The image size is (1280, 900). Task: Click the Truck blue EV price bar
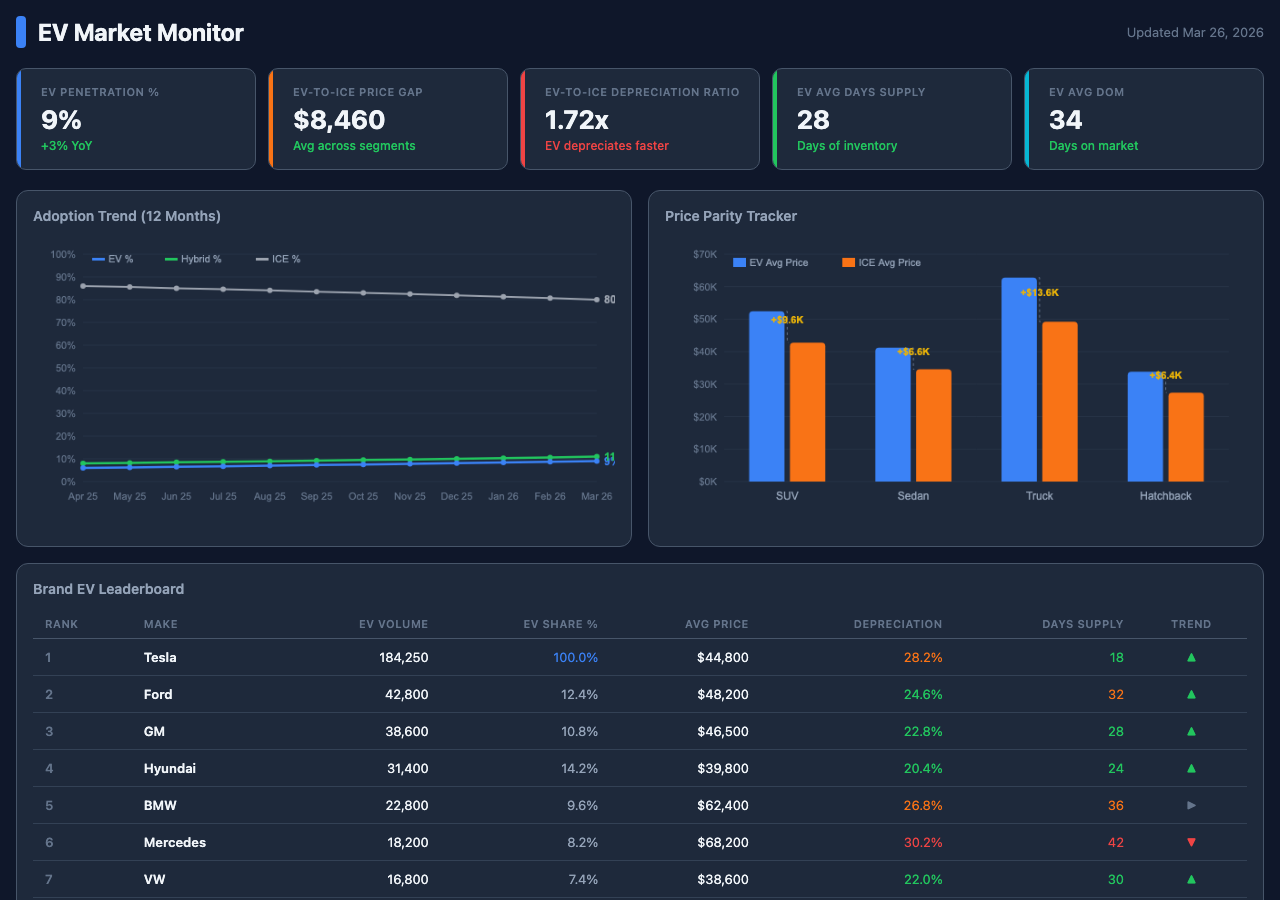pos(1019,380)
